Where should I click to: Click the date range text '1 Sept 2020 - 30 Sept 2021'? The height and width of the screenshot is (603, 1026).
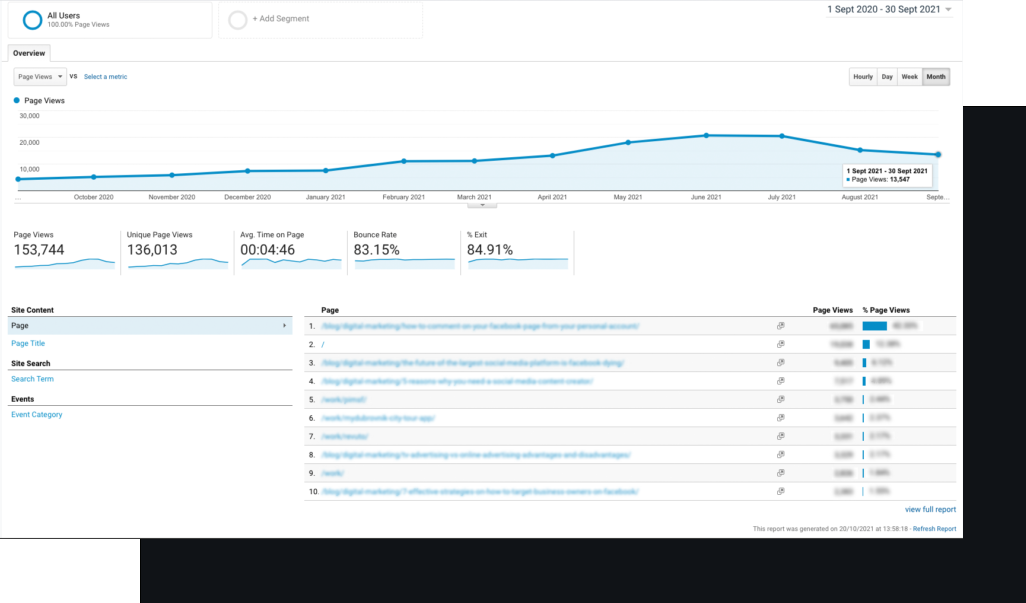coord(883,9)
